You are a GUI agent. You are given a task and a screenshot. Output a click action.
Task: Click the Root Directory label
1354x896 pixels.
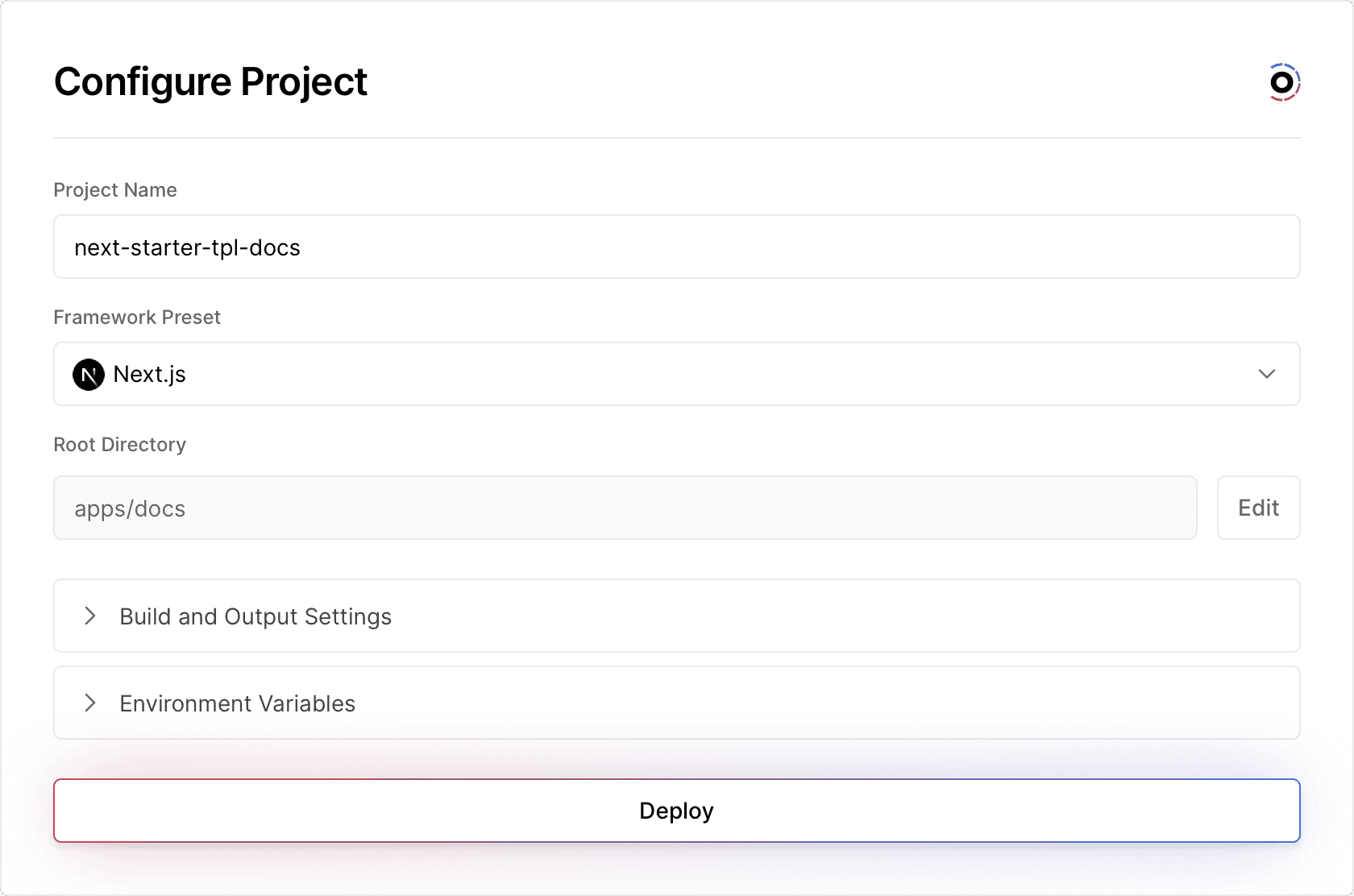(x=120, y=445)
